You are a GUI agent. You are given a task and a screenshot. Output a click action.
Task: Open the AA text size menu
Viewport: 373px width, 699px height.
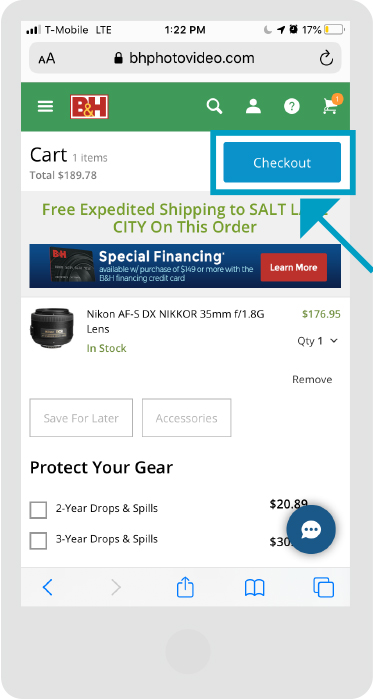pos(47,58)
